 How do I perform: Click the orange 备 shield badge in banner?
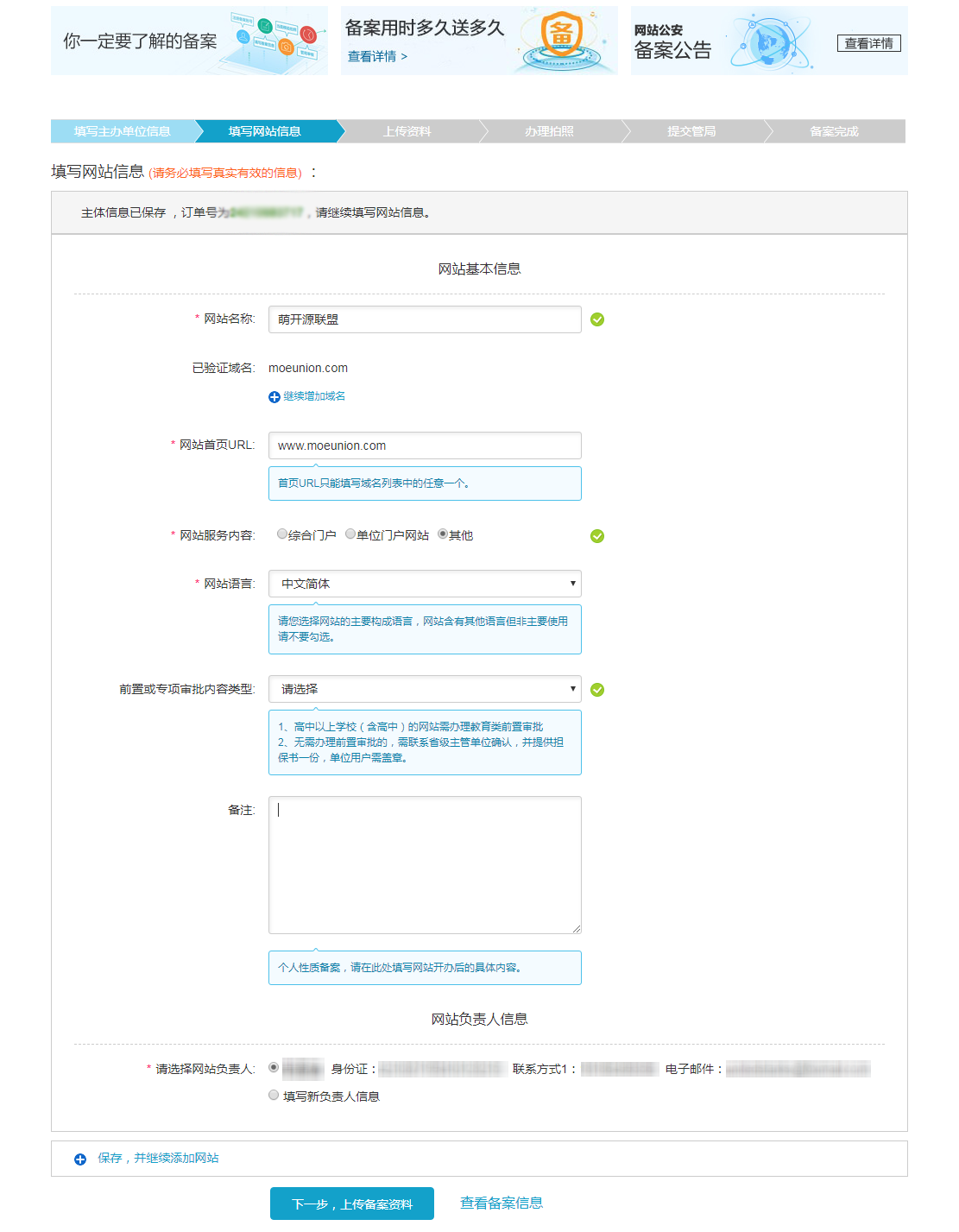(562, 35)
